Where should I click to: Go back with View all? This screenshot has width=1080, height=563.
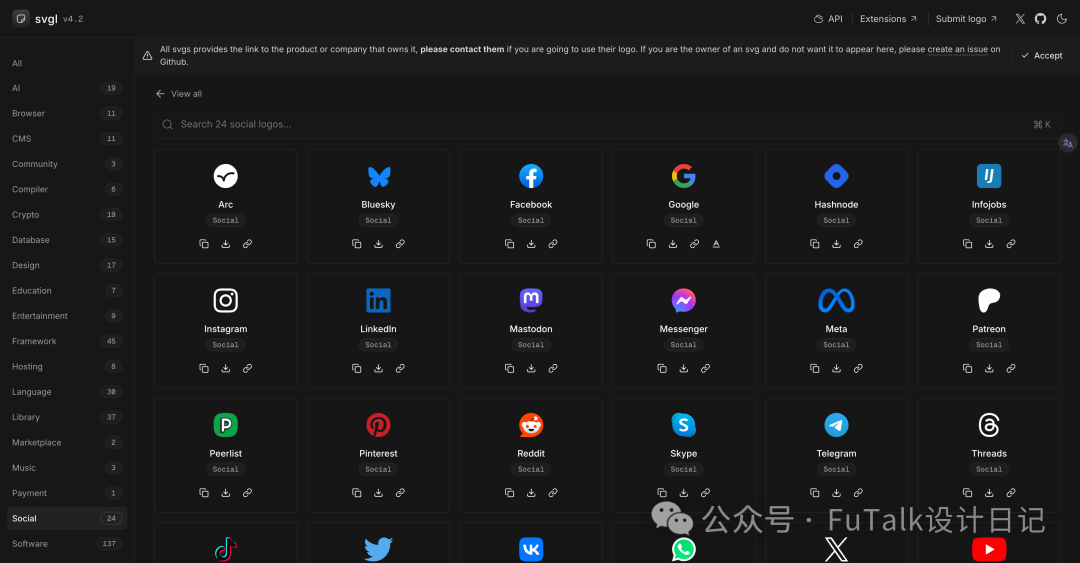pyautogui.click(x=179, y=94)
